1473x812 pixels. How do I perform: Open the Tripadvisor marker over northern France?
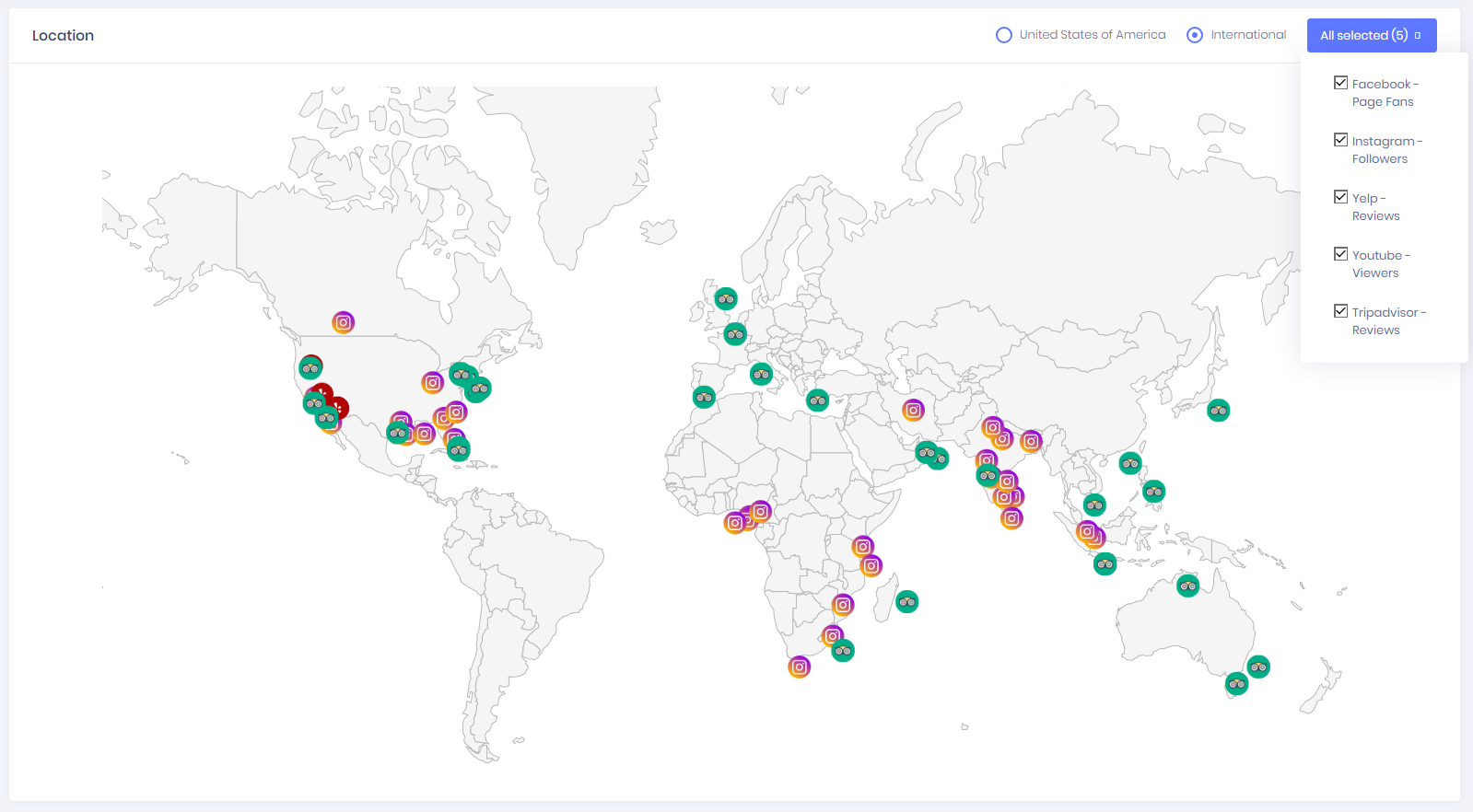click(735, 334)
